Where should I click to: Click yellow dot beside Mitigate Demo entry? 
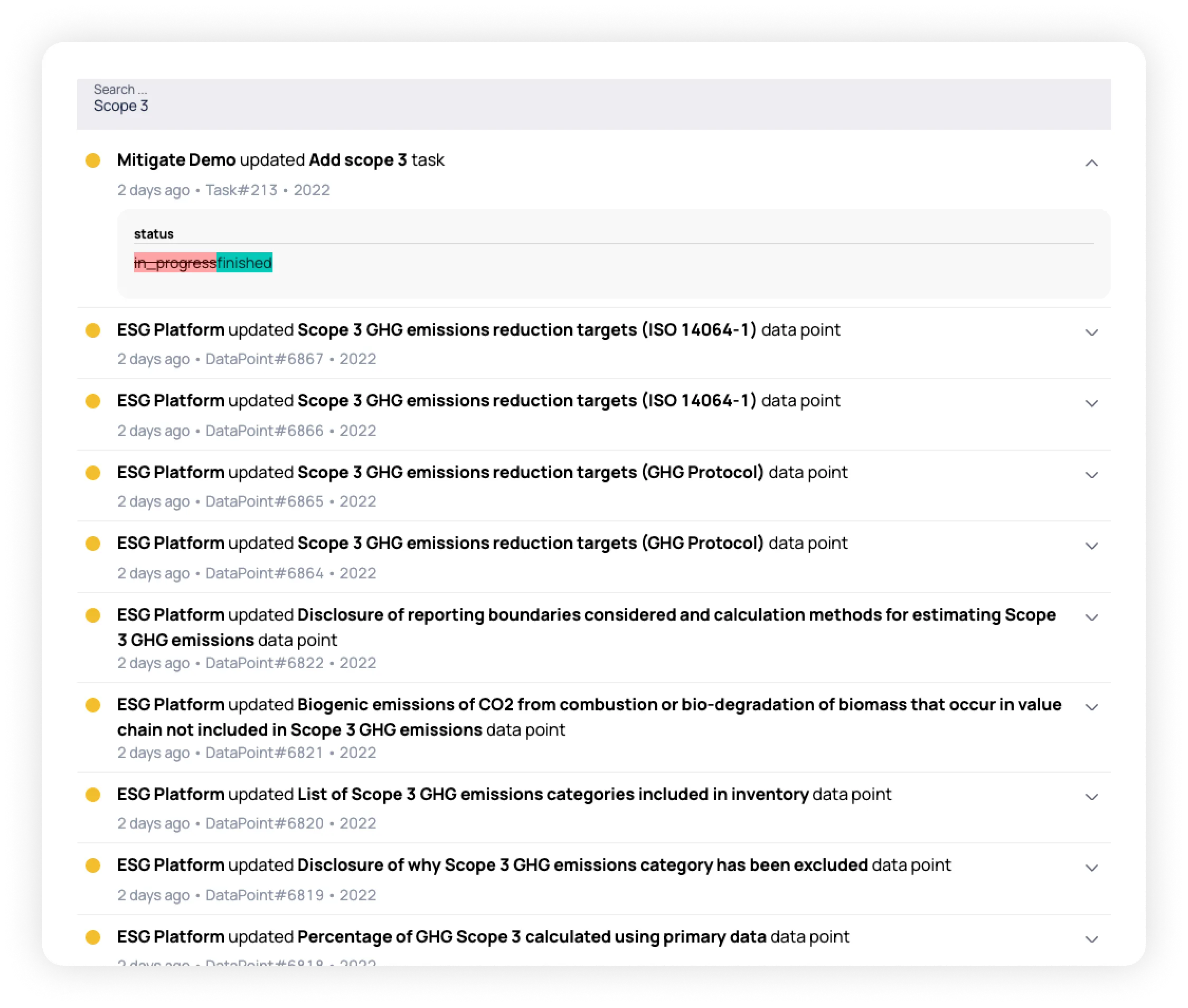pos(92,160)
